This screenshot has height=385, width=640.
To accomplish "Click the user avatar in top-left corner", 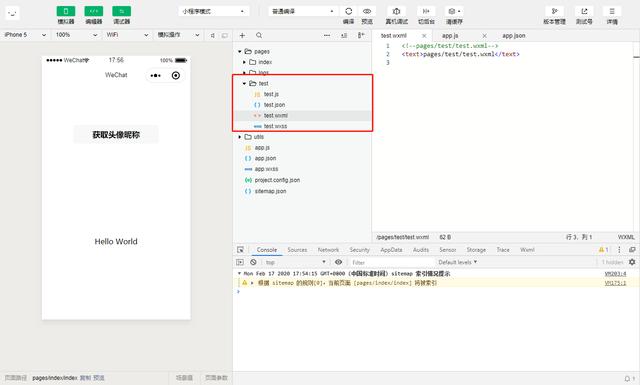I will click(12, 13).
